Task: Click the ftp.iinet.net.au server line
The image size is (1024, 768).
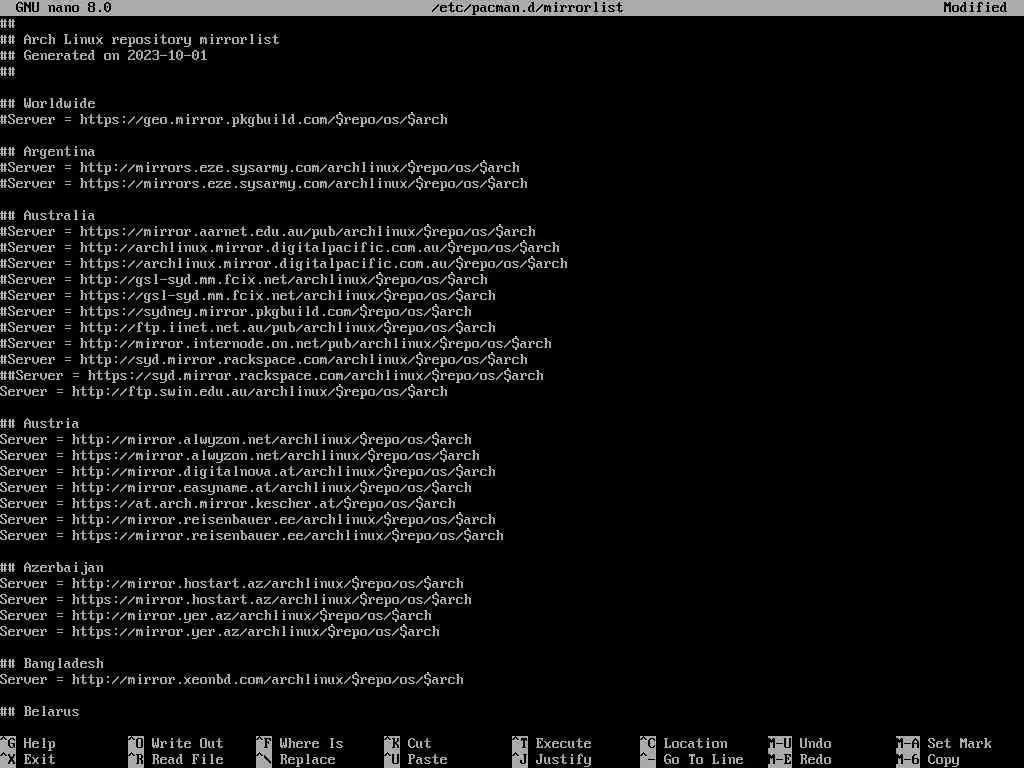Action: (248, 327)
